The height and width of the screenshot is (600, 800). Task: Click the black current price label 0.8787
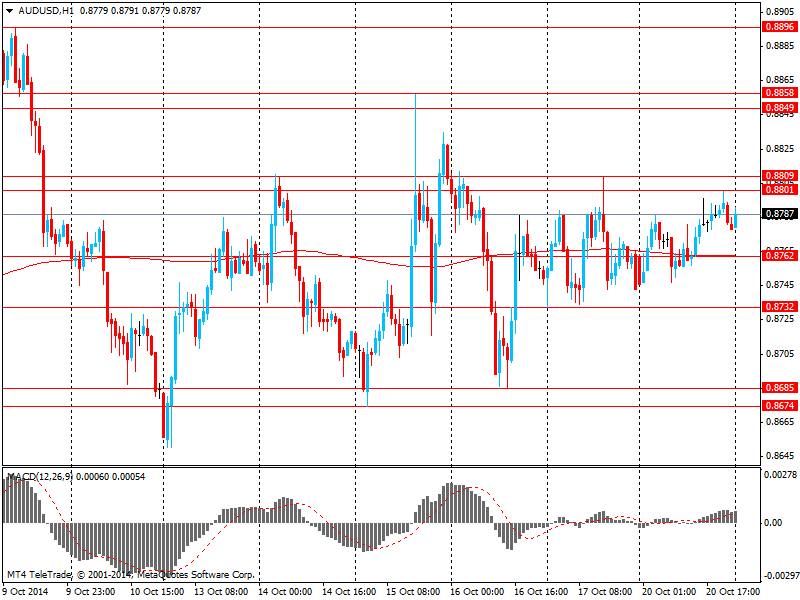tap(779, 214)
